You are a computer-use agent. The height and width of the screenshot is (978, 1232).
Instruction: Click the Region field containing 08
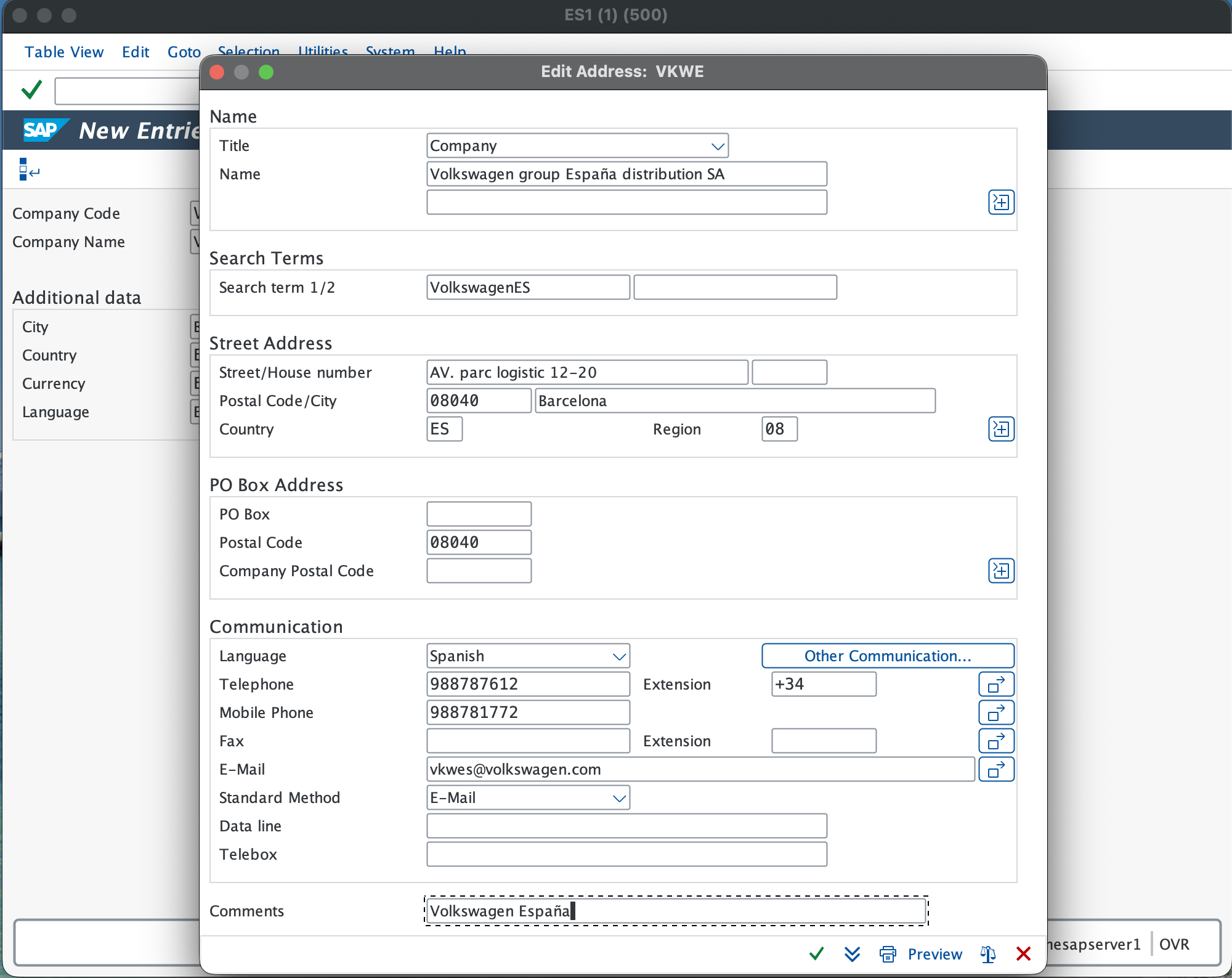tap(779, 429)
